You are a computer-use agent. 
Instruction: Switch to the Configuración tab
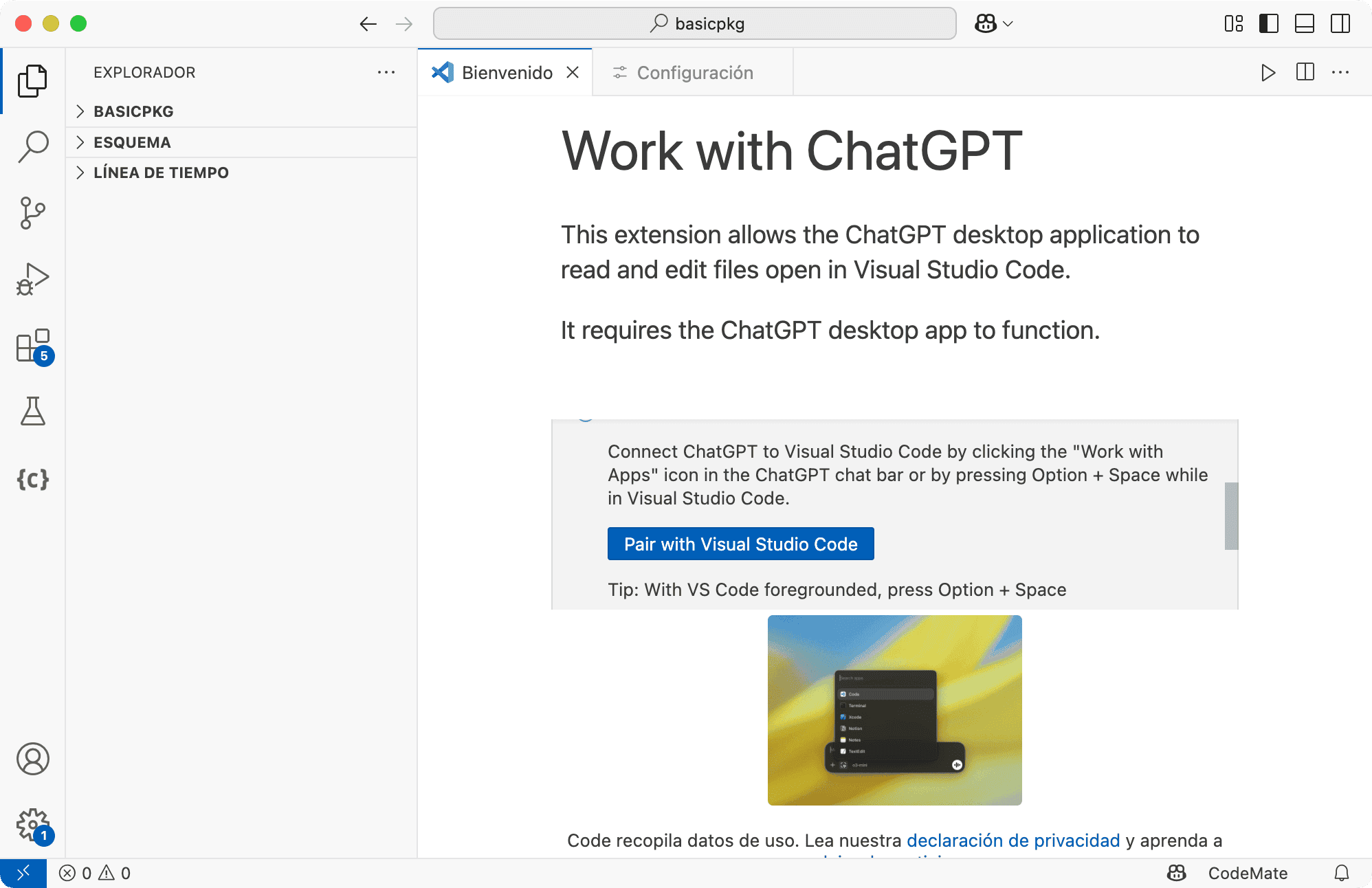pos(694,72)
